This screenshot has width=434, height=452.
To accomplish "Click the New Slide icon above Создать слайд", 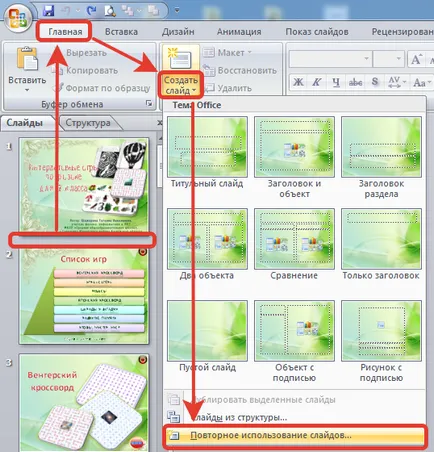I will [180, 58].
